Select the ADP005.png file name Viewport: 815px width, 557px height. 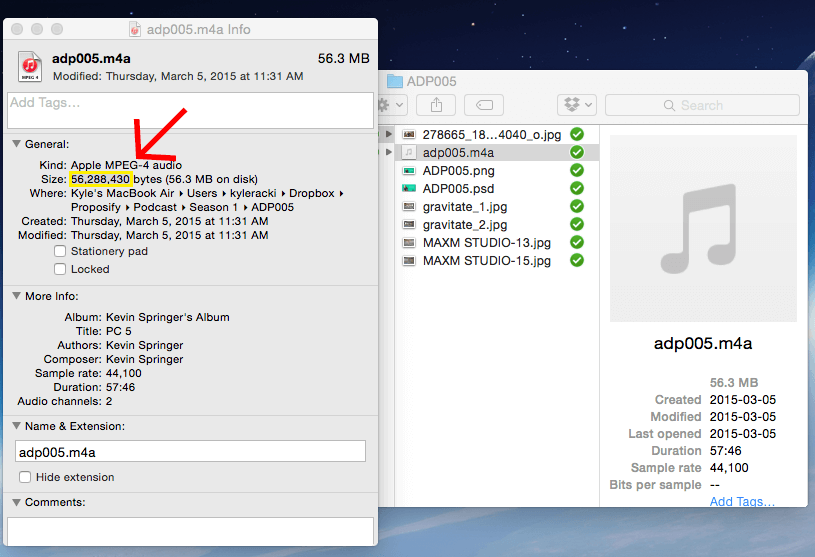(x=458, y=170)
